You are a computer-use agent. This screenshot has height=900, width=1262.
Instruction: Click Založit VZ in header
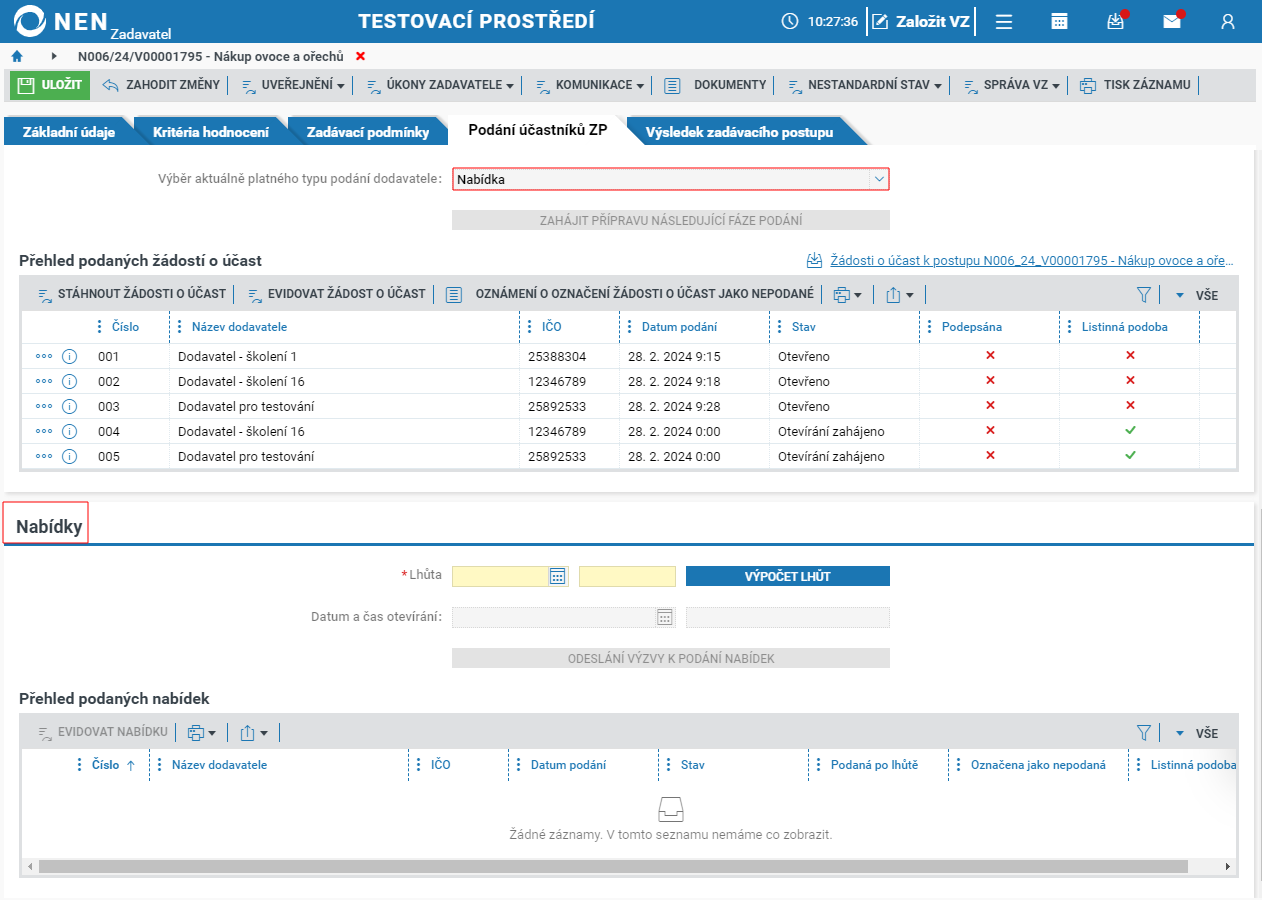click(x=921, y=21)
